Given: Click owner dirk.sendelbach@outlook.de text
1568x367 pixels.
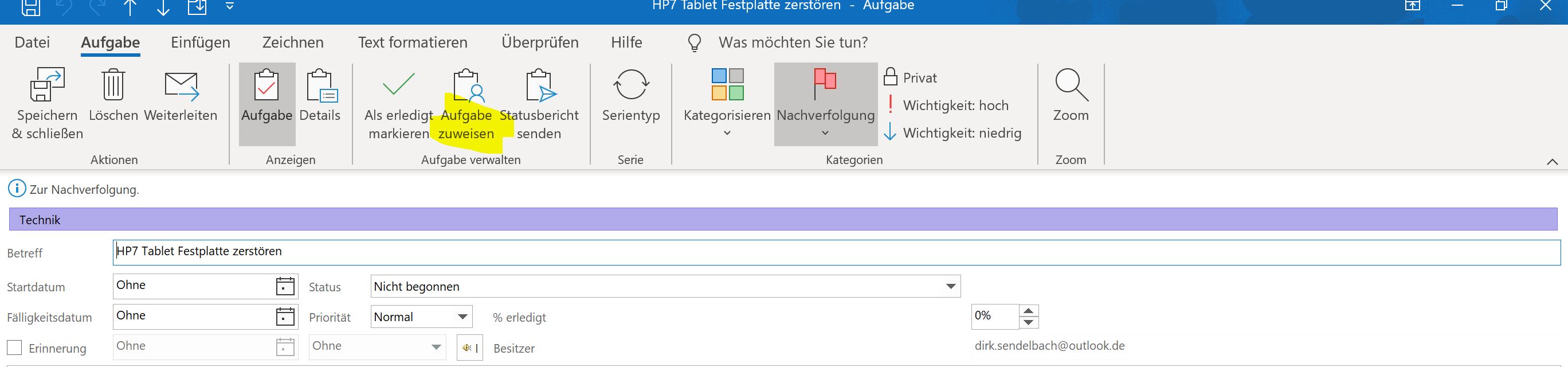Looking at the screenshot, I should click(1049, 346).
